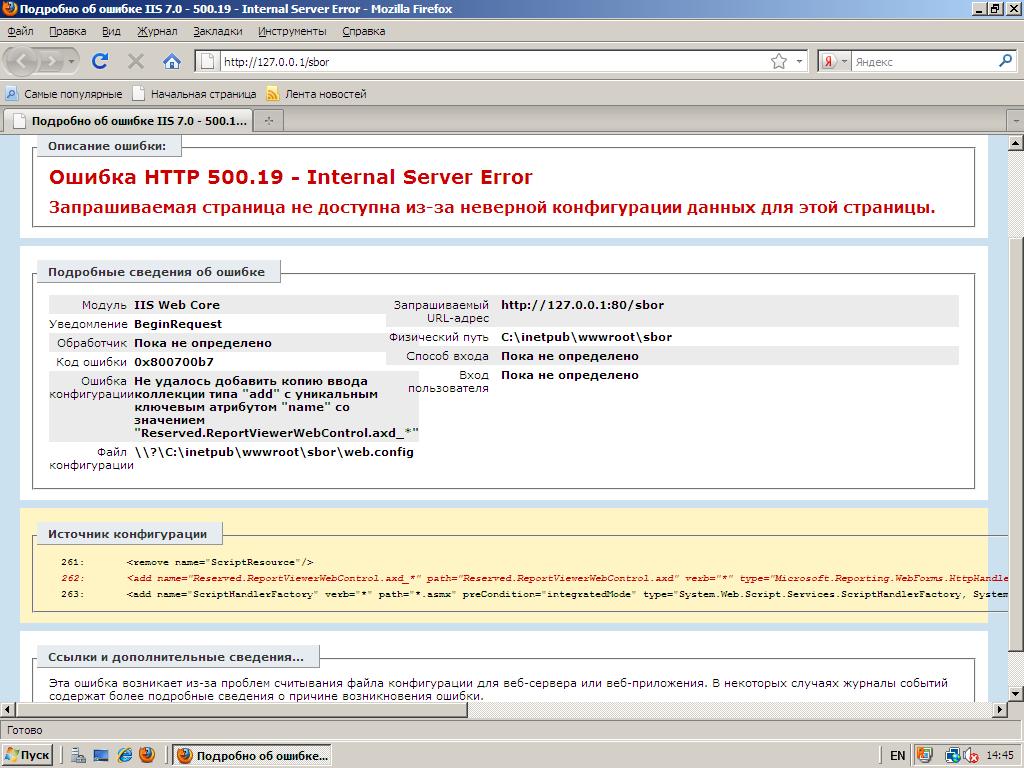Image resolution: width=1024 pixels, height=768 pixels.
Task: Open the Вид menu
Action: (111, 31)
